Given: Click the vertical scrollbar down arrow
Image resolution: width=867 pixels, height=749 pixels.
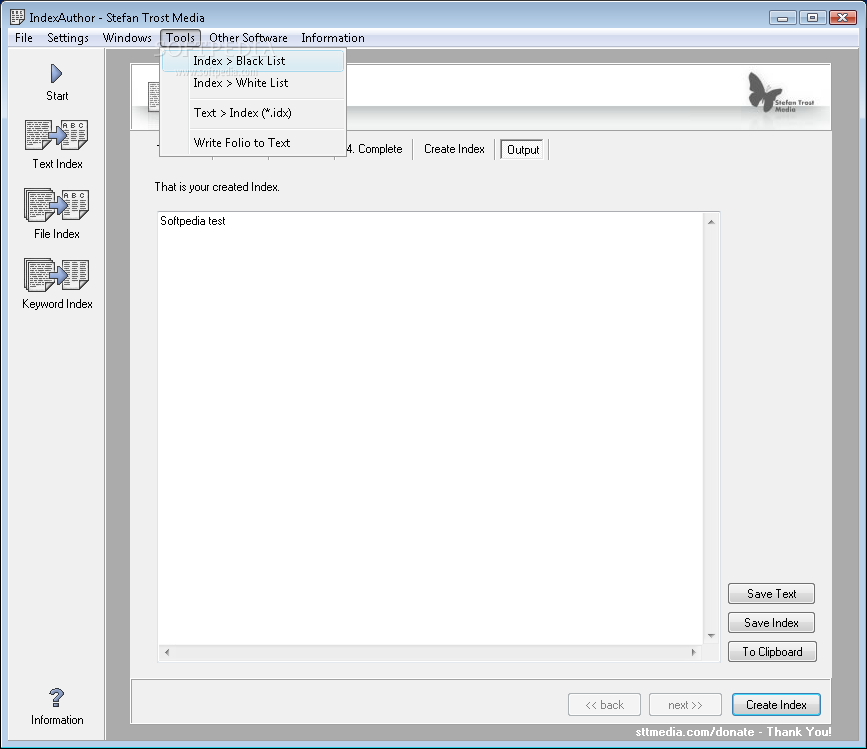Looking at the screenshot, I should click(x=711, y=636).
